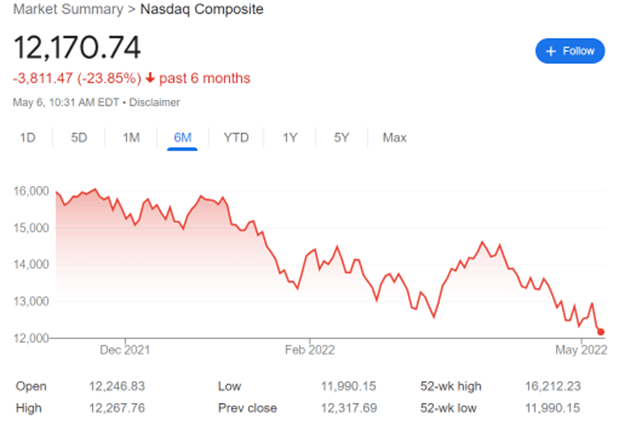Click the Follow button
The image size is (633, 425).
coord(569,50)
